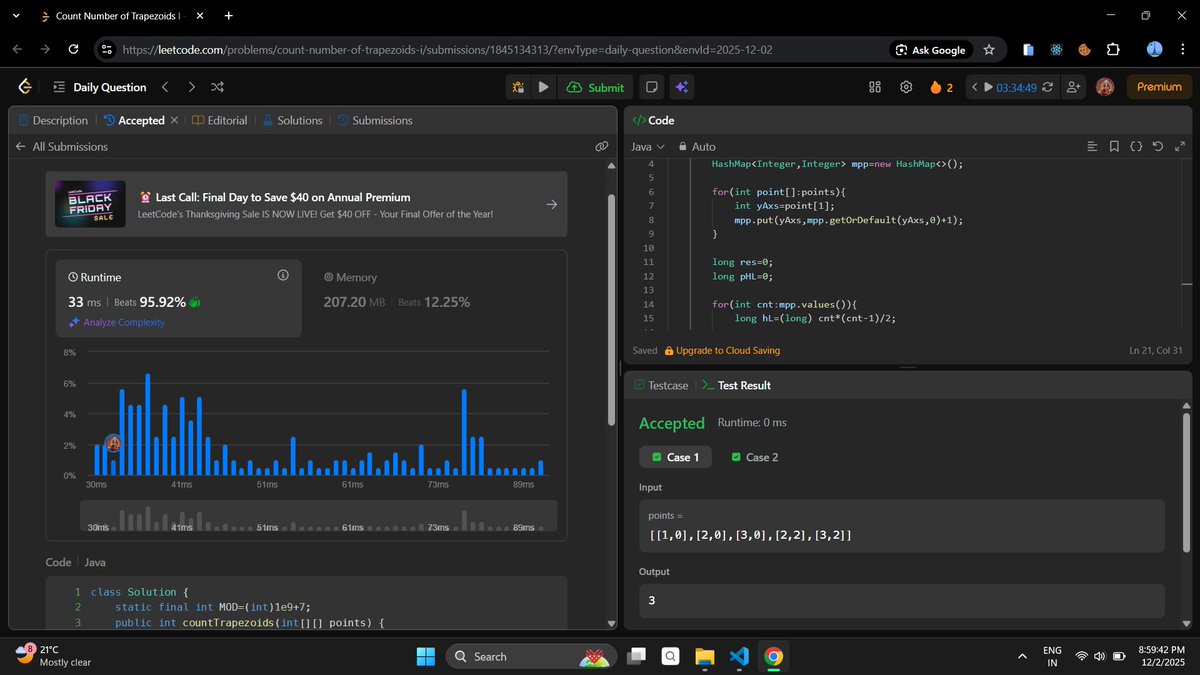Open the Black Friday sale banner arrow
The width and height of the screenshot is (1200, 675).
[x=552, y=204]
